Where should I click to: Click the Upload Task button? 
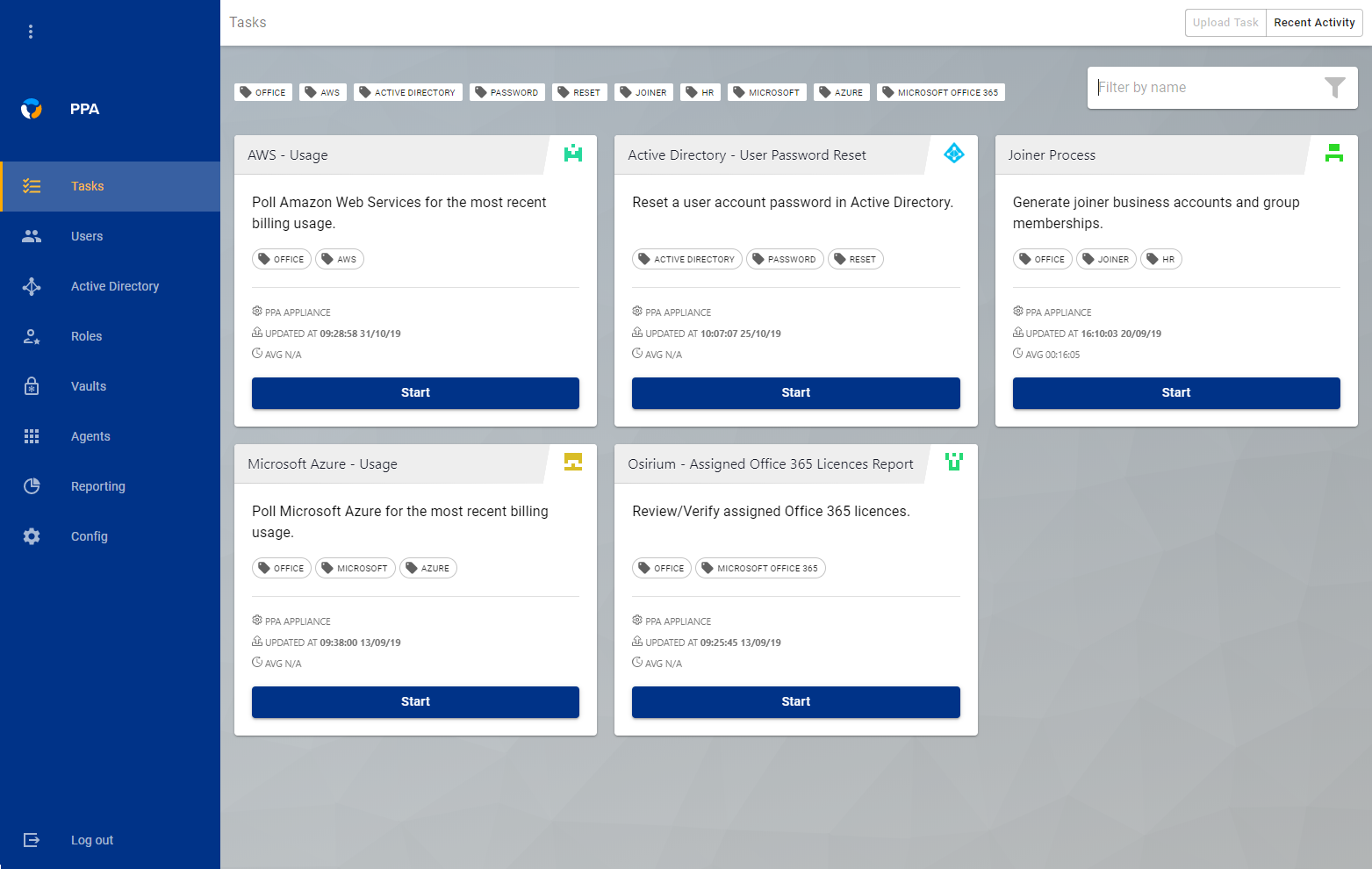[x=1225, y=23]
